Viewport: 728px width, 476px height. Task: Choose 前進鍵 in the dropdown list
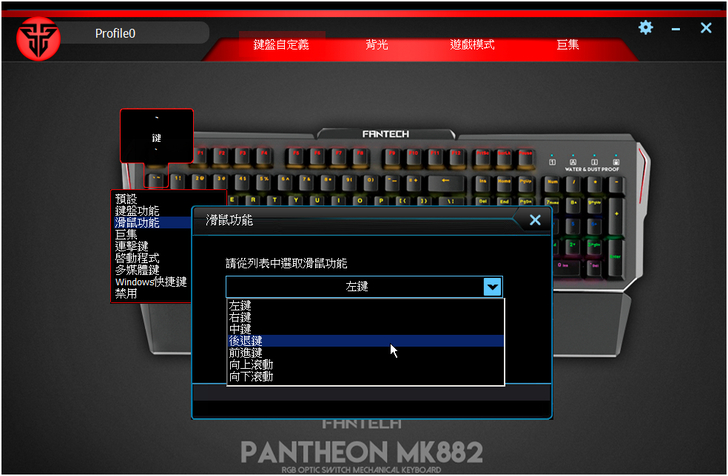246,353
